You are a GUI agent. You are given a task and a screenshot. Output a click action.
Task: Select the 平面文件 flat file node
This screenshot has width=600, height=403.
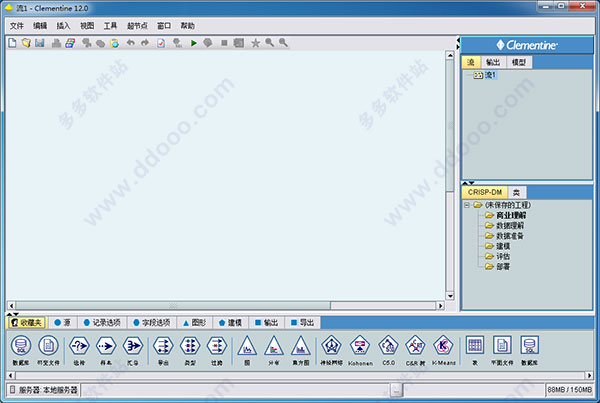click(x=502, y=350)
